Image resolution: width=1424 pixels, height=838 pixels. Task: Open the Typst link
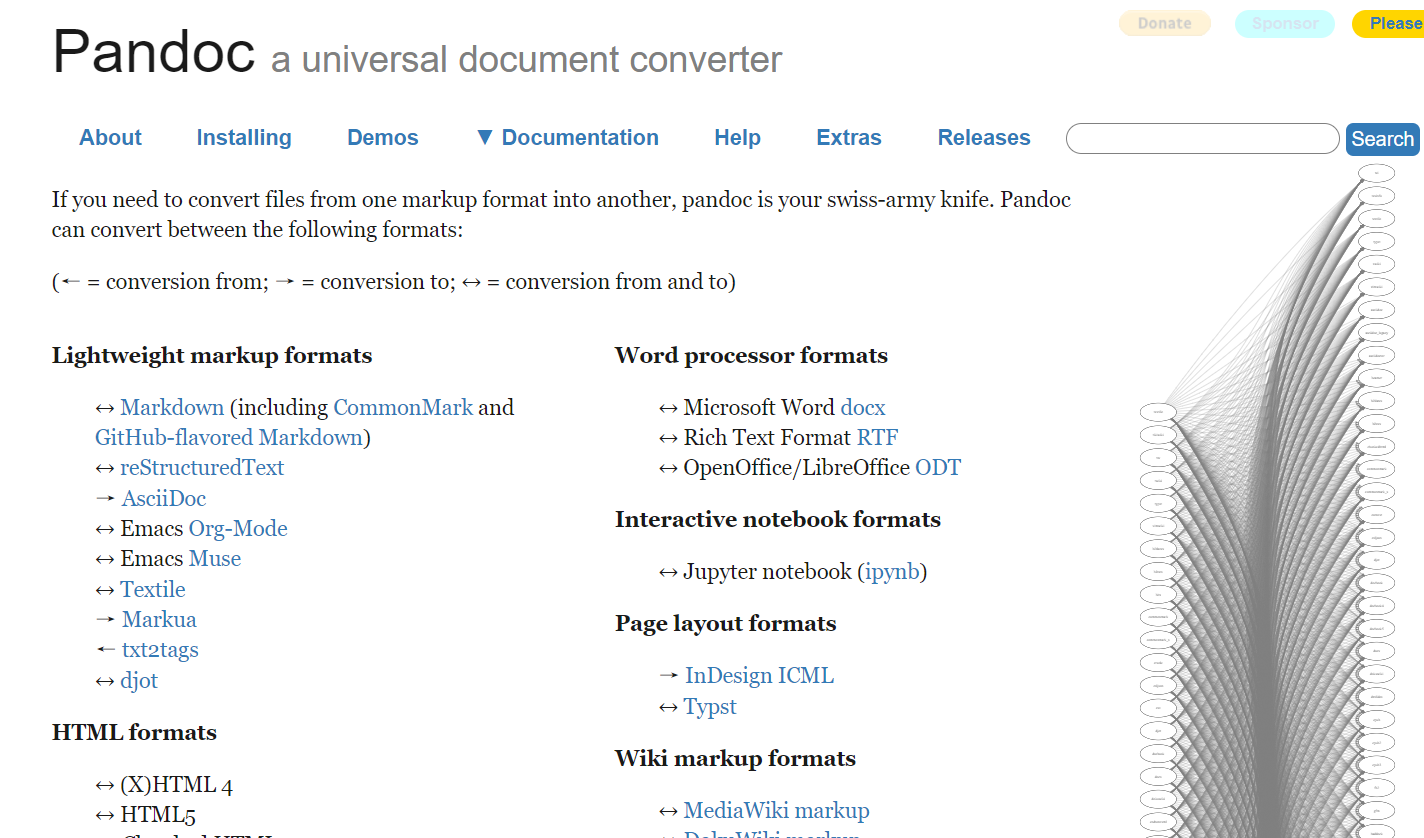pos(710,707)
